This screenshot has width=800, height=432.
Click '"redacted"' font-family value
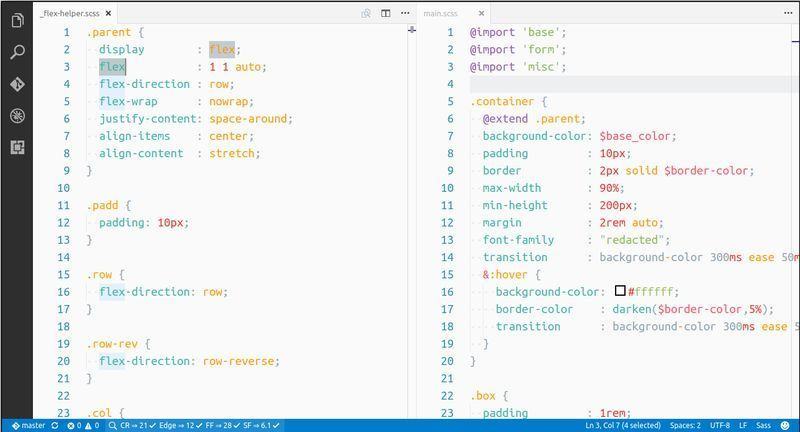pyautogui.click(x=632, y=240)
